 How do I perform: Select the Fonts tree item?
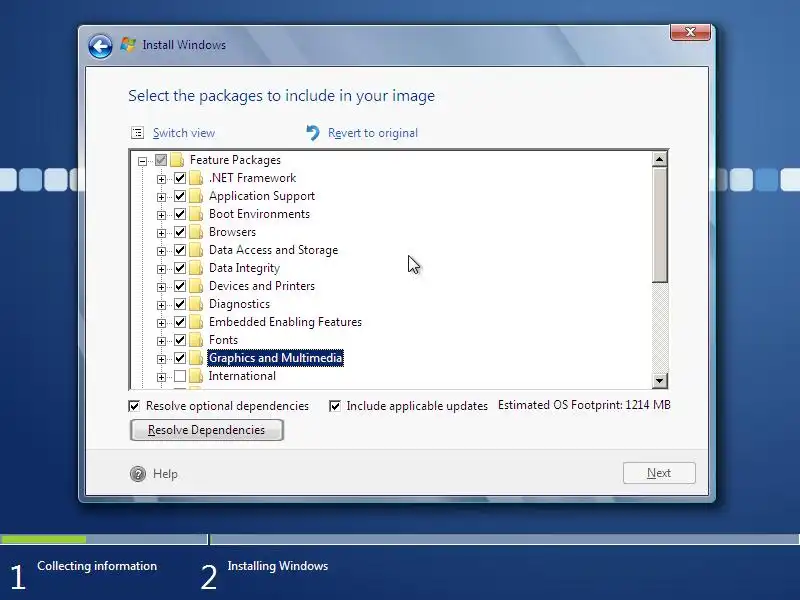point(223,340)
